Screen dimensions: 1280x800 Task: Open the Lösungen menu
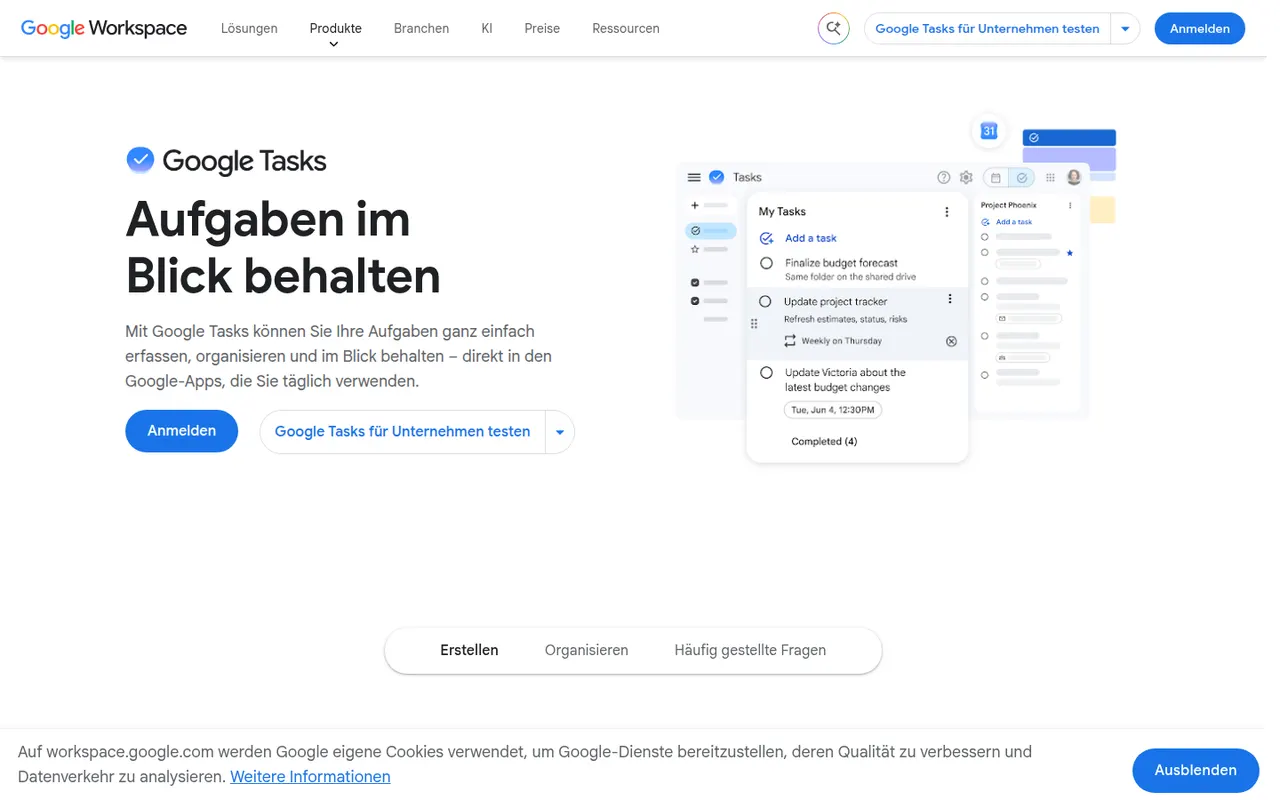click(249, 28)
